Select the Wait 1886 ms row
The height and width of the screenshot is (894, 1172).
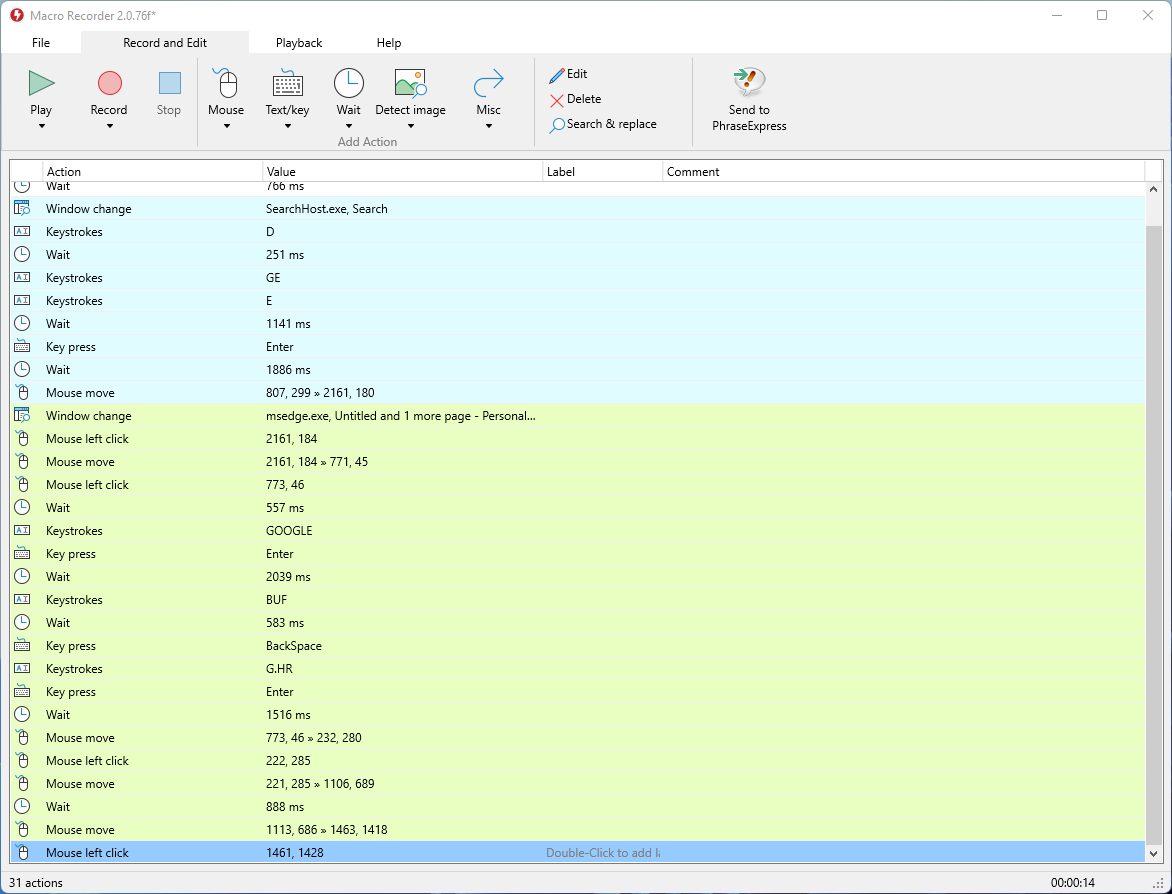(578, 370)
